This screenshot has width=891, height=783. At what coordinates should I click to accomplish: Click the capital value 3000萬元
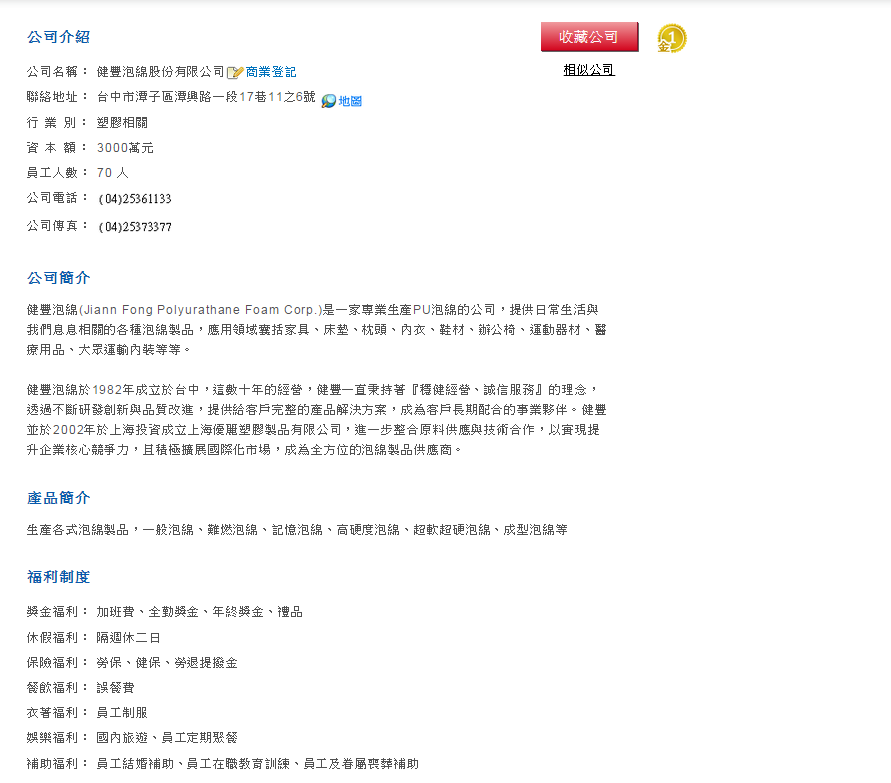click(x=125, y=148)
